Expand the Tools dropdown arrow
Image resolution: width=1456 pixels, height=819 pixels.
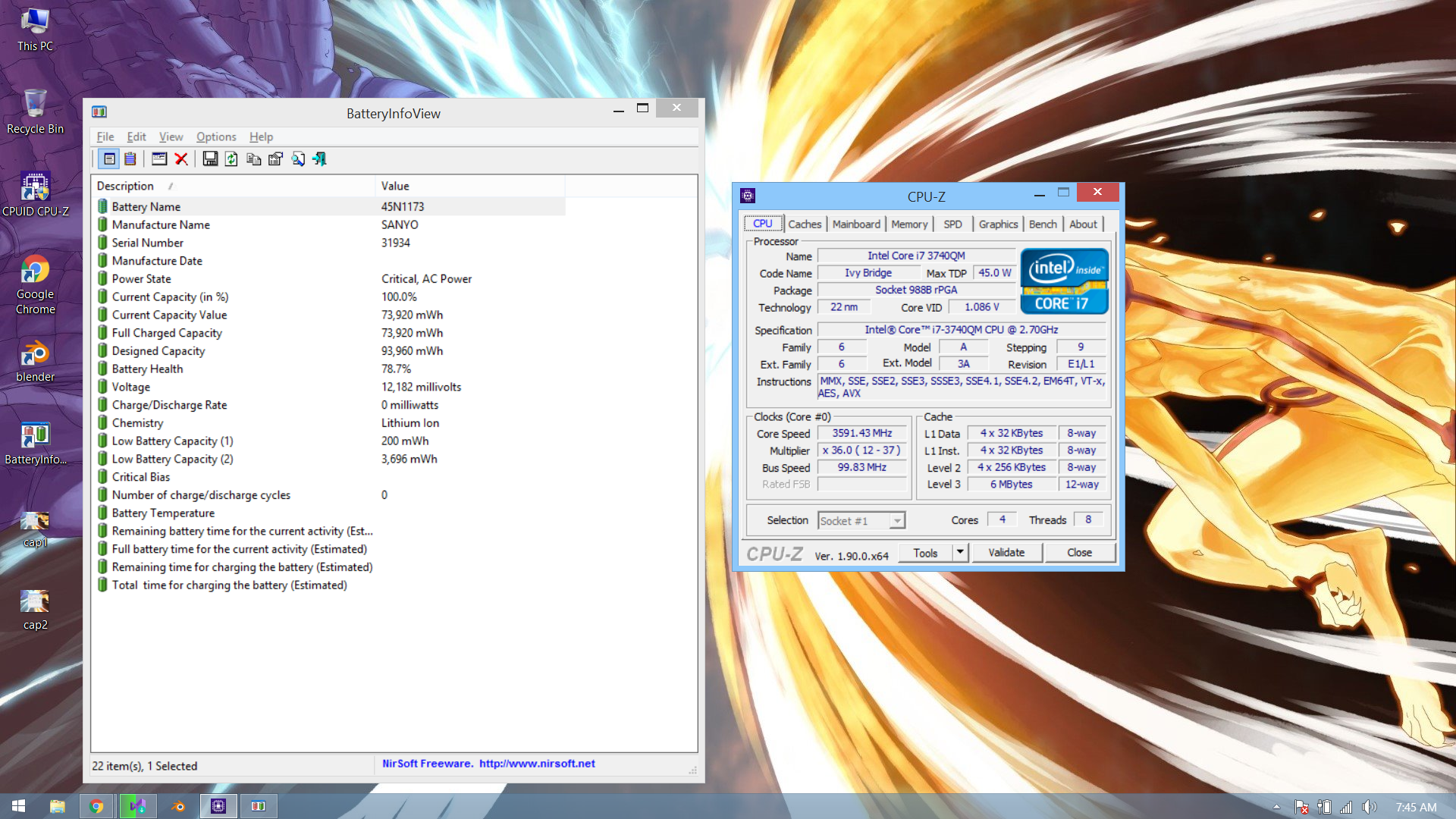960,552
